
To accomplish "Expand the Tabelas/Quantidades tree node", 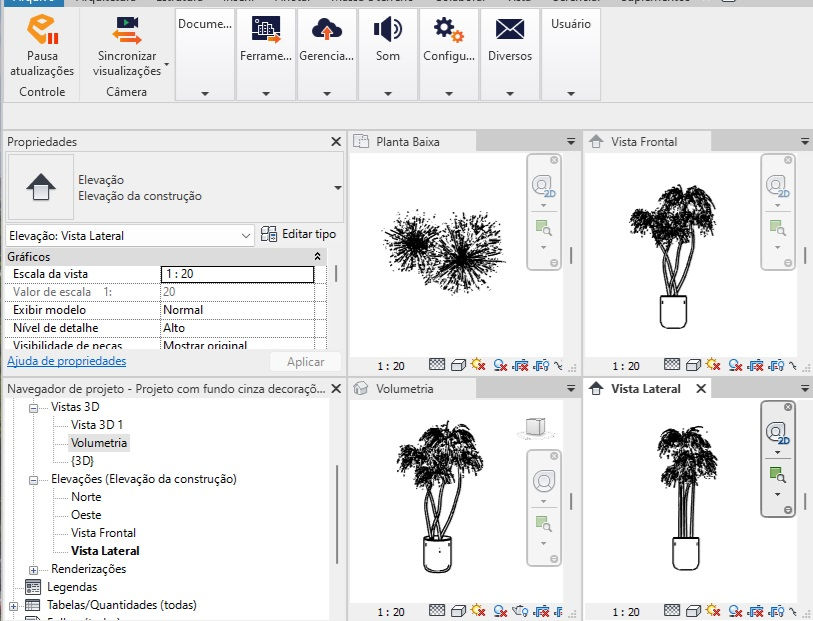I will [13, 606].
